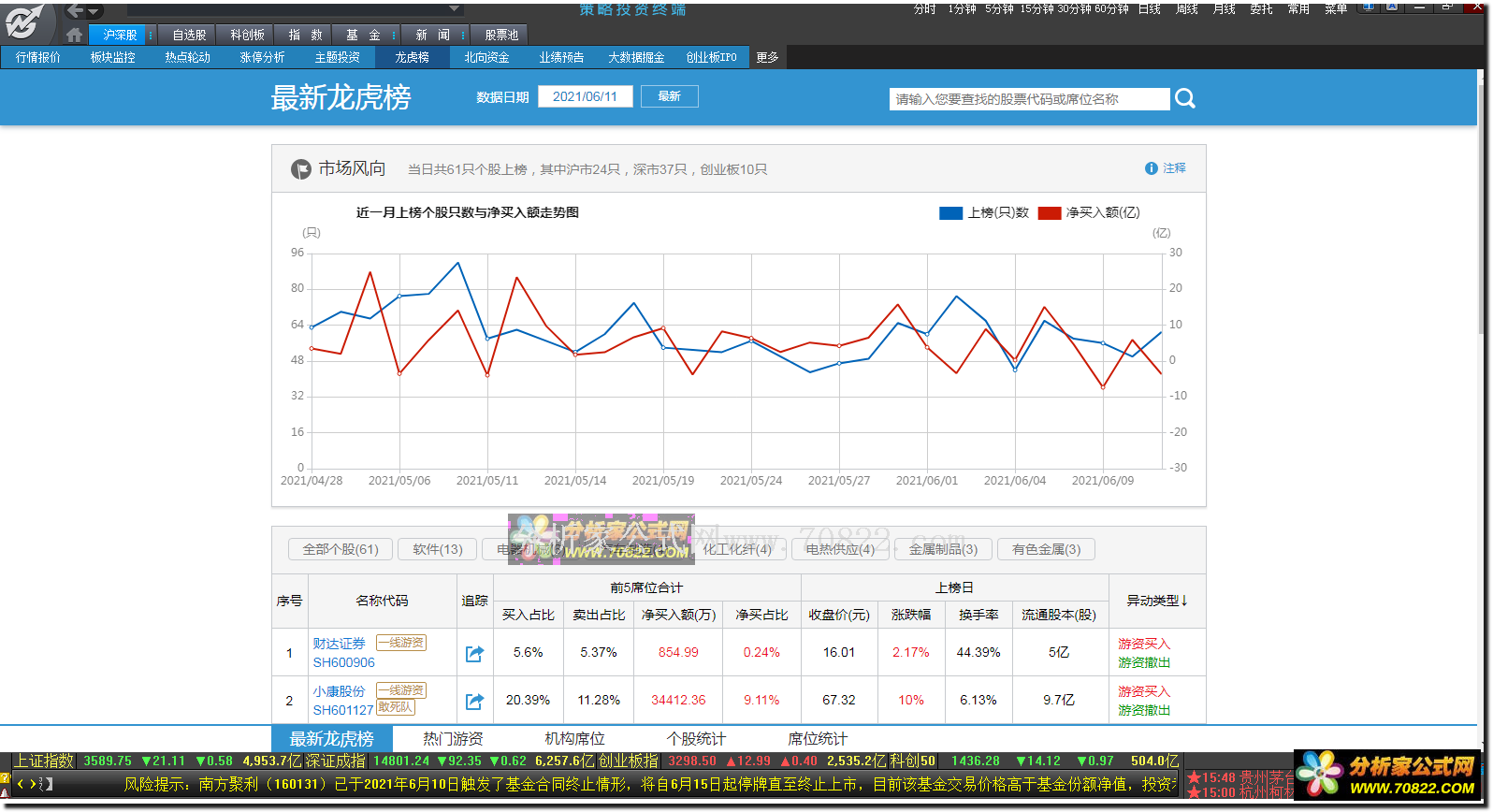
Task: Click the 市场风向 flag icon
Action: pos(301,169)
